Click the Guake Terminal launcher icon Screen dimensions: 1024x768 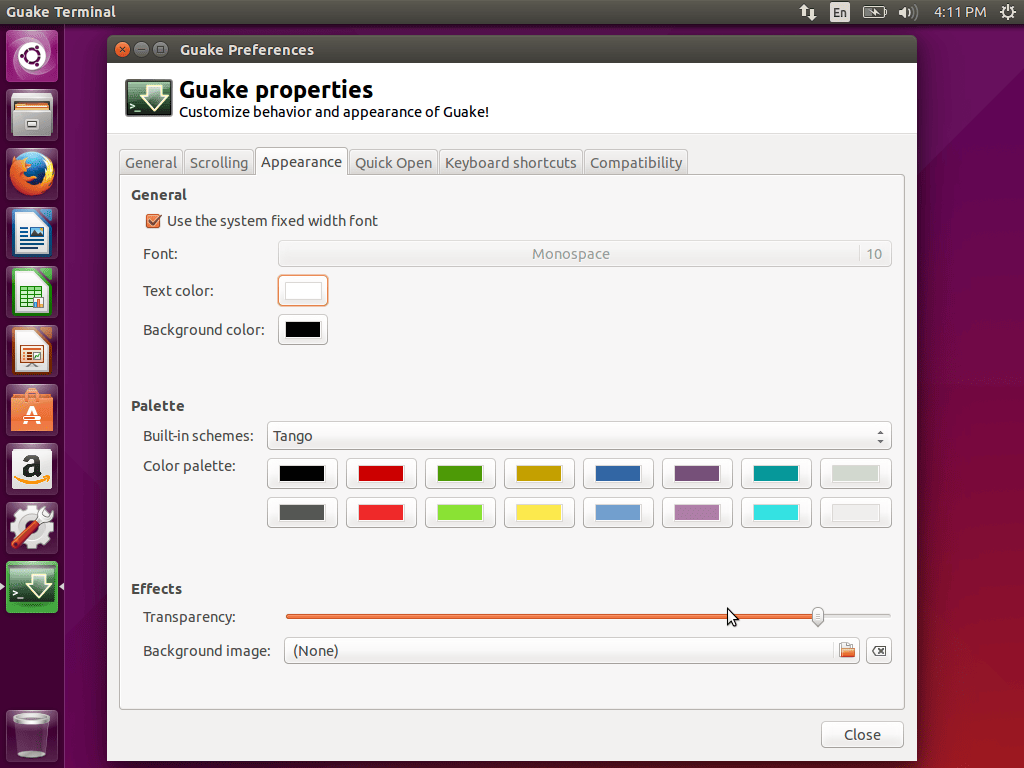33,587
